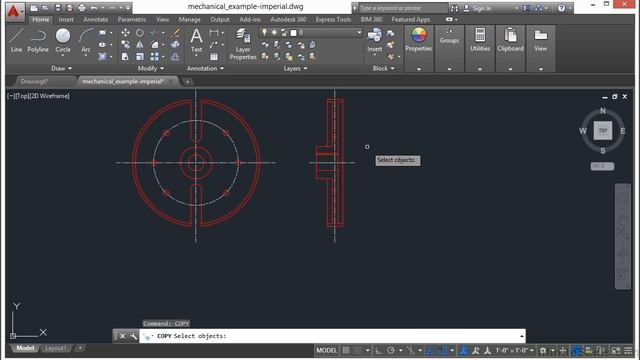Image resolution: width=640 pixels, height=360 pixels.
Task: Click the Open file icon in quick access toolbar
Action: [45, 8]
